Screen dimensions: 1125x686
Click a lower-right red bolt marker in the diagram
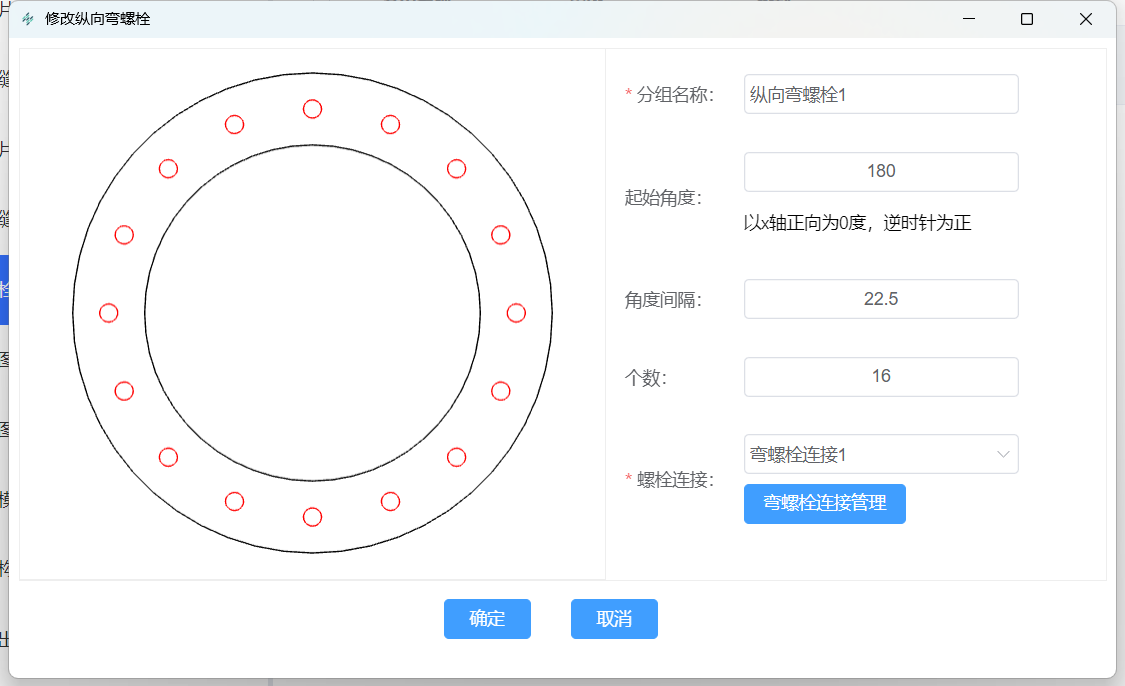pos(457,458)
